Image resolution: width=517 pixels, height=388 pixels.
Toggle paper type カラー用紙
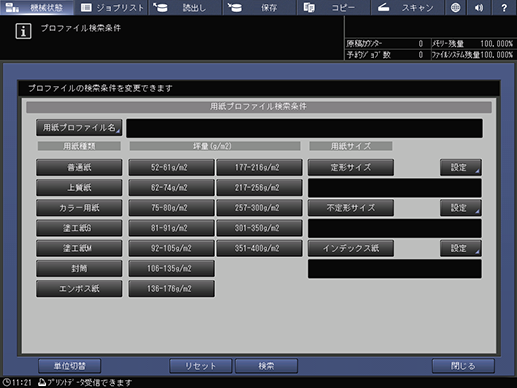(x=79, y=208)
